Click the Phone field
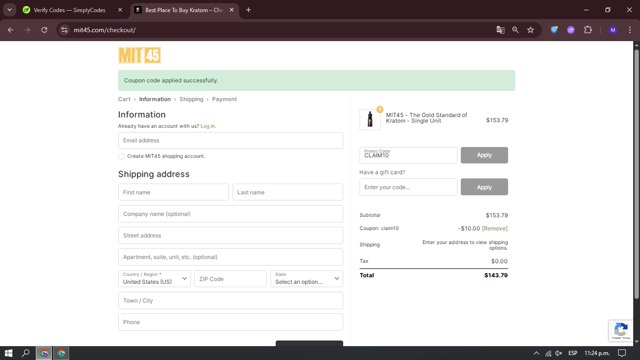640x360 pixels. tap(230, 322)
